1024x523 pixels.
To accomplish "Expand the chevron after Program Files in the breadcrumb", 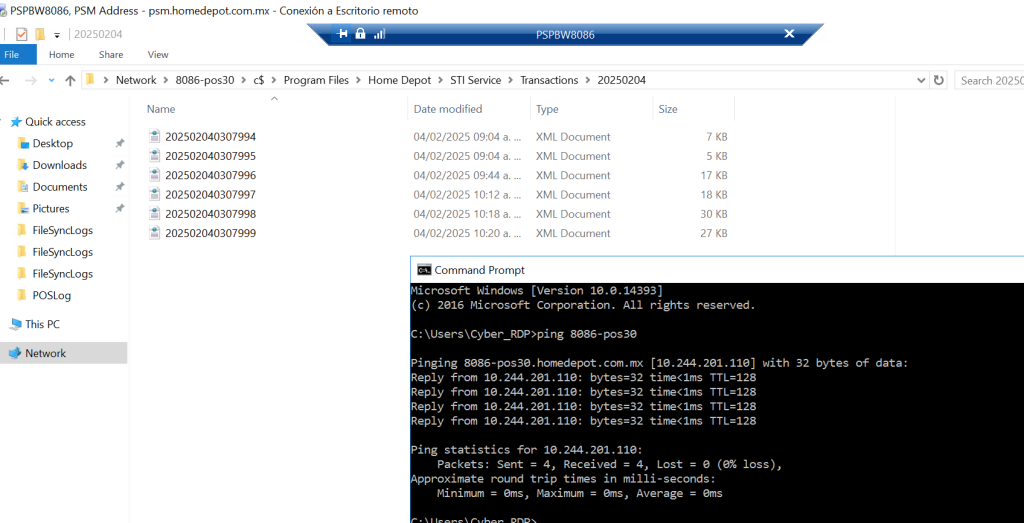I will (x=359, y=80).
